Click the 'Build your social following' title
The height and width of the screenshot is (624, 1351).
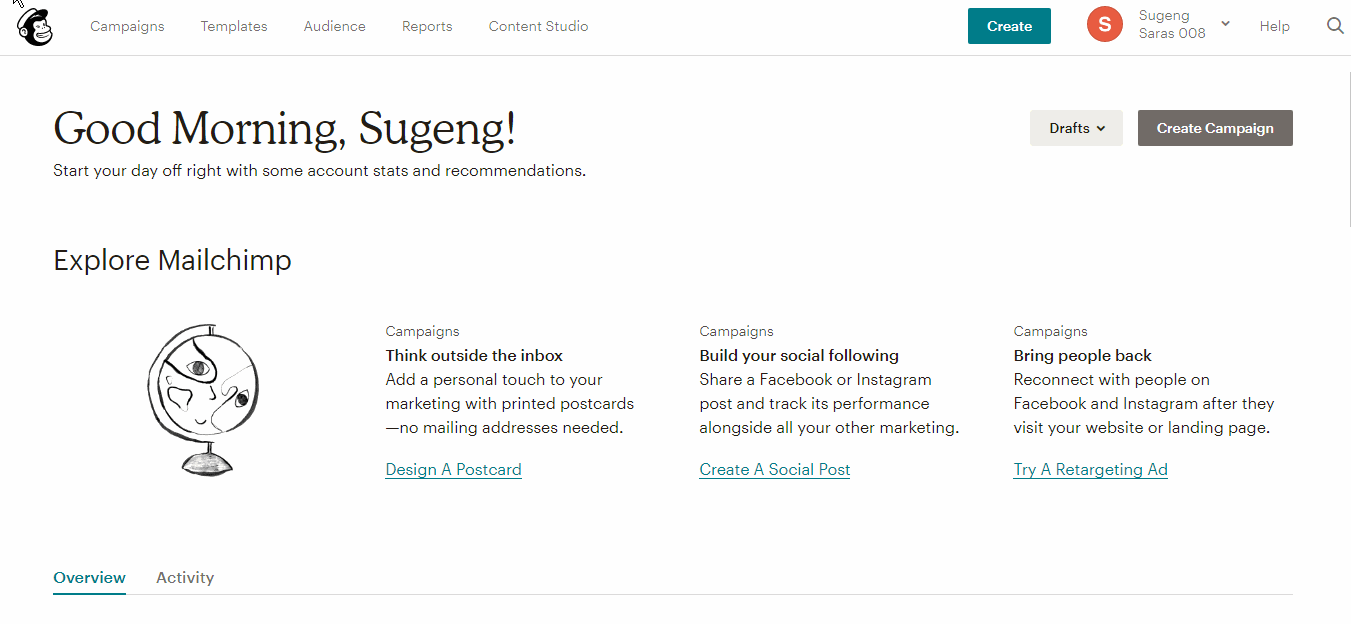coord(799,356)
